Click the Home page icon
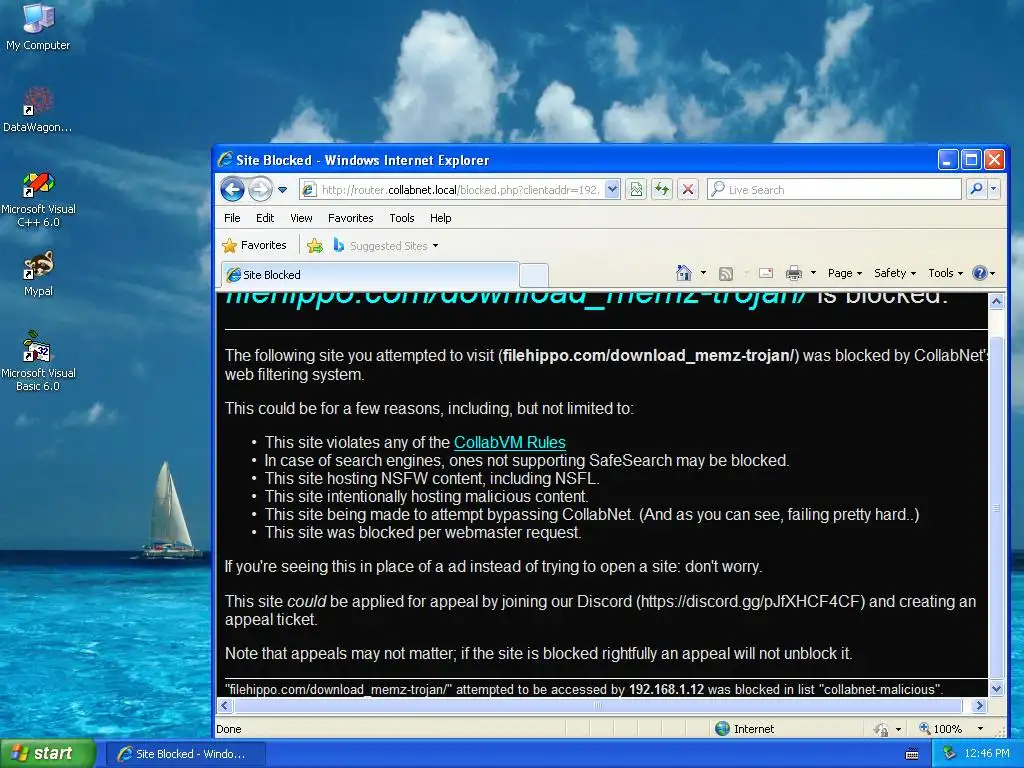Screen dimensions: 1024x768 tap(684, 273)
